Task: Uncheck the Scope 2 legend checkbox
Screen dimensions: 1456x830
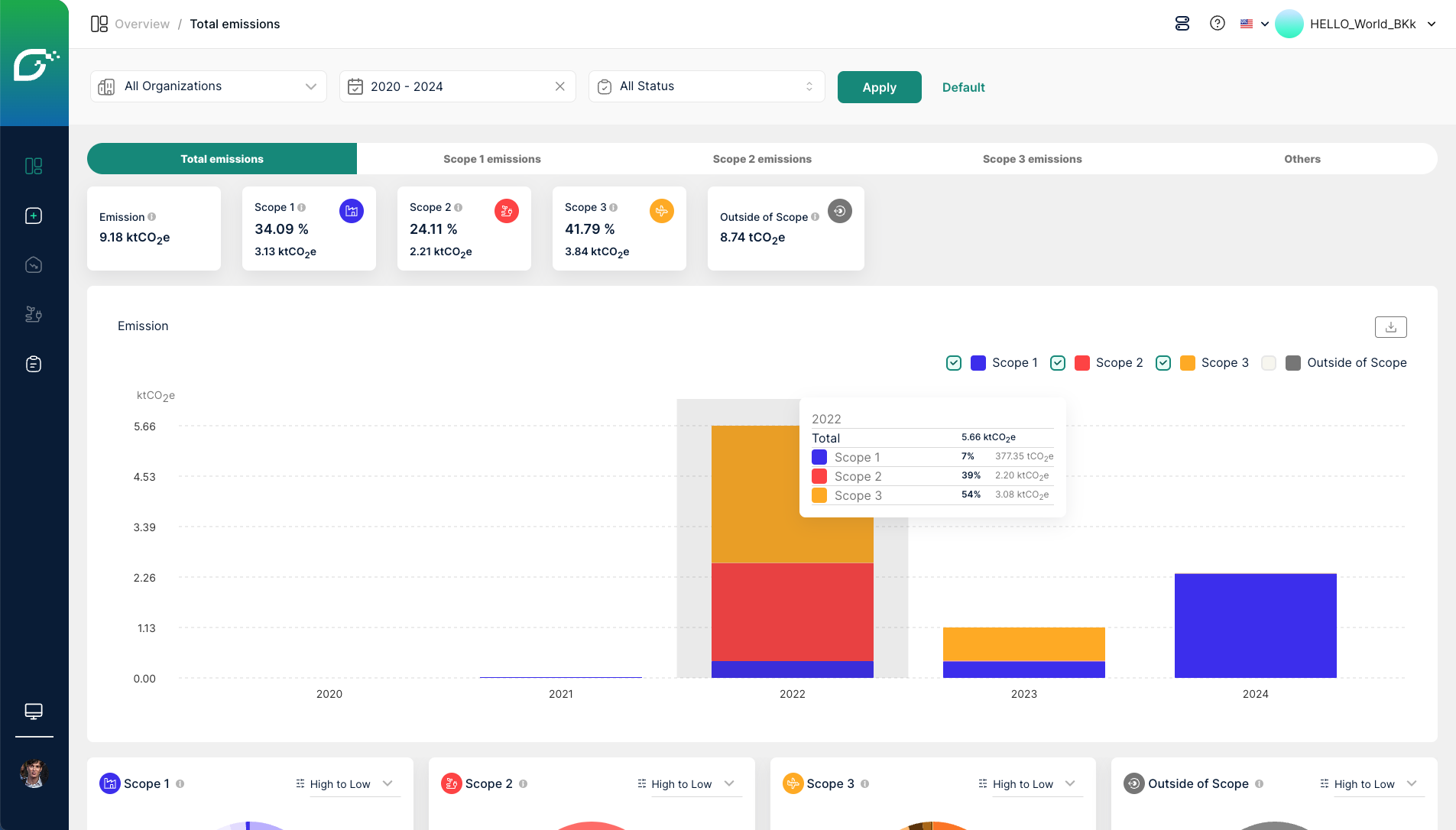Action: [x=1058, y=363]
